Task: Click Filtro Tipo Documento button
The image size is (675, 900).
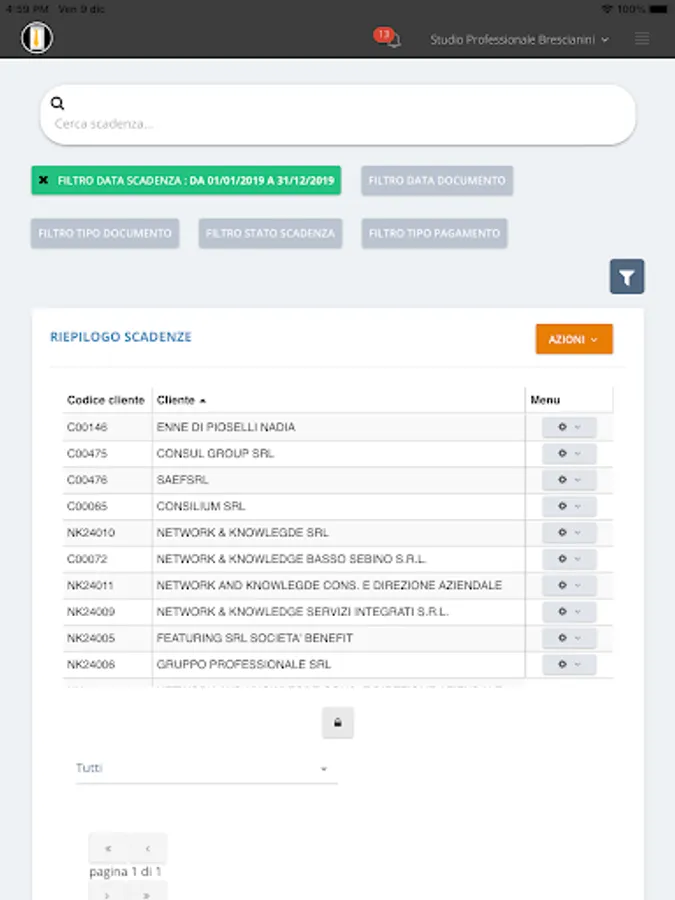Action: (105, 234)
